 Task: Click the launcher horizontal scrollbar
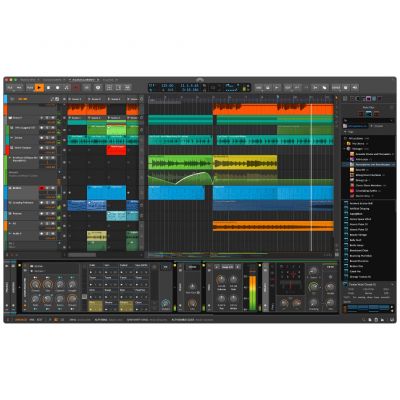point(82,255)
